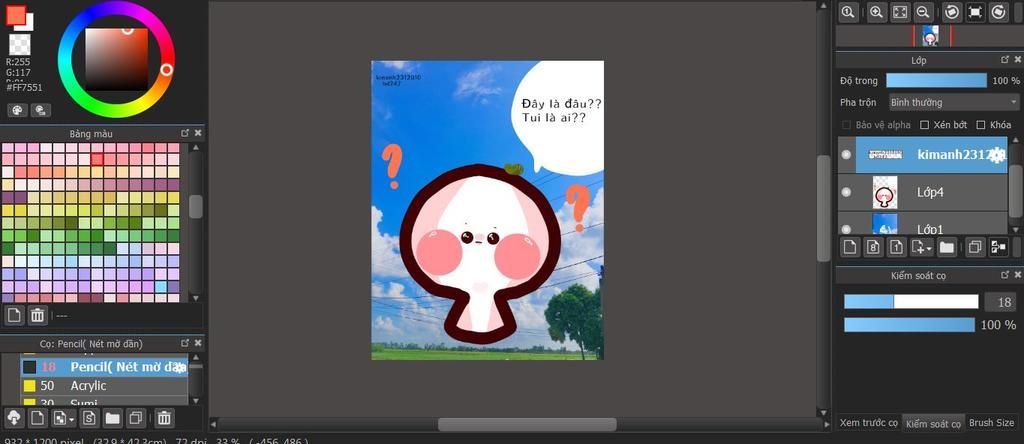The image size is (1024, 444).
Task: Rotate canvas right in navigator
Action: pos(998,12)
